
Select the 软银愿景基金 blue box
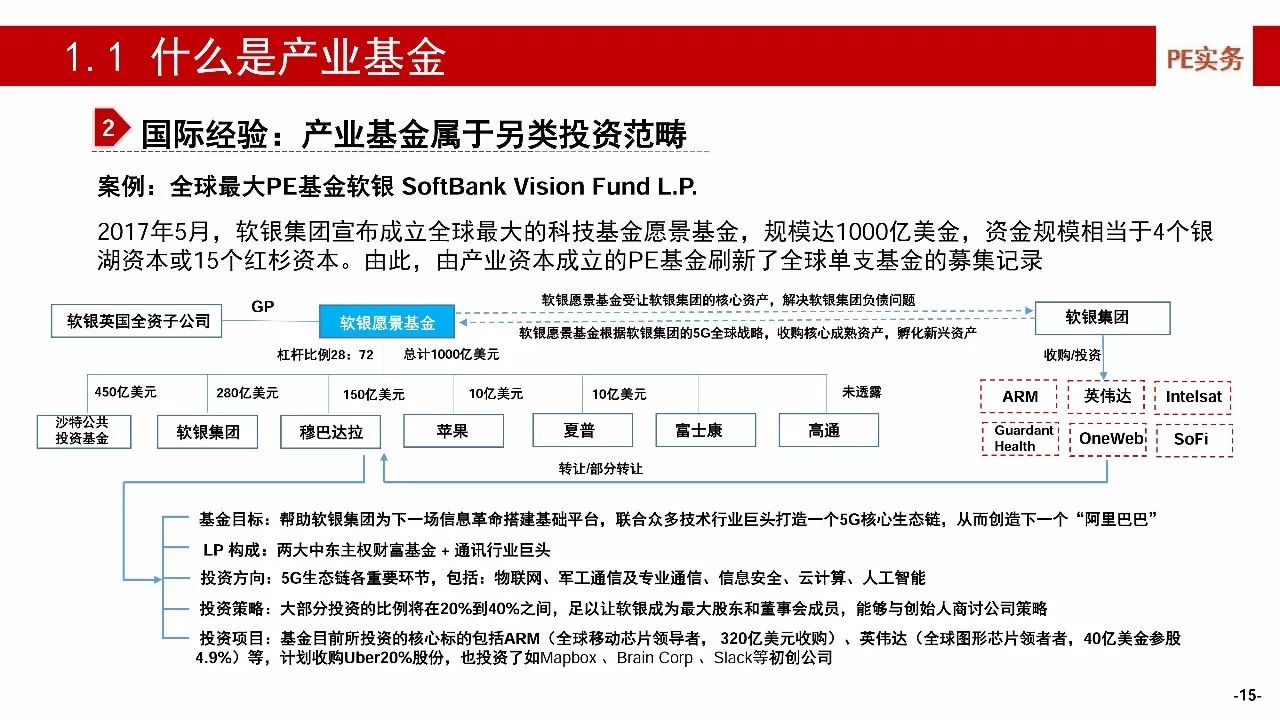click(x=387, y=323)
